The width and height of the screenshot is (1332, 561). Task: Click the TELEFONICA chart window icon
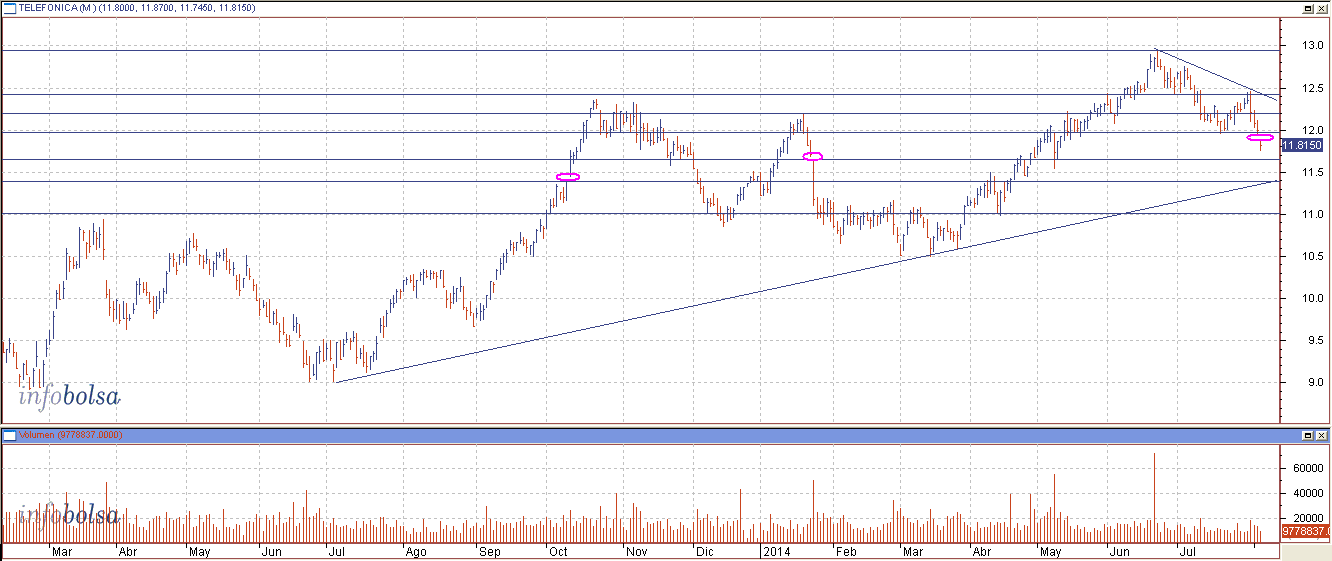(8, 7)
